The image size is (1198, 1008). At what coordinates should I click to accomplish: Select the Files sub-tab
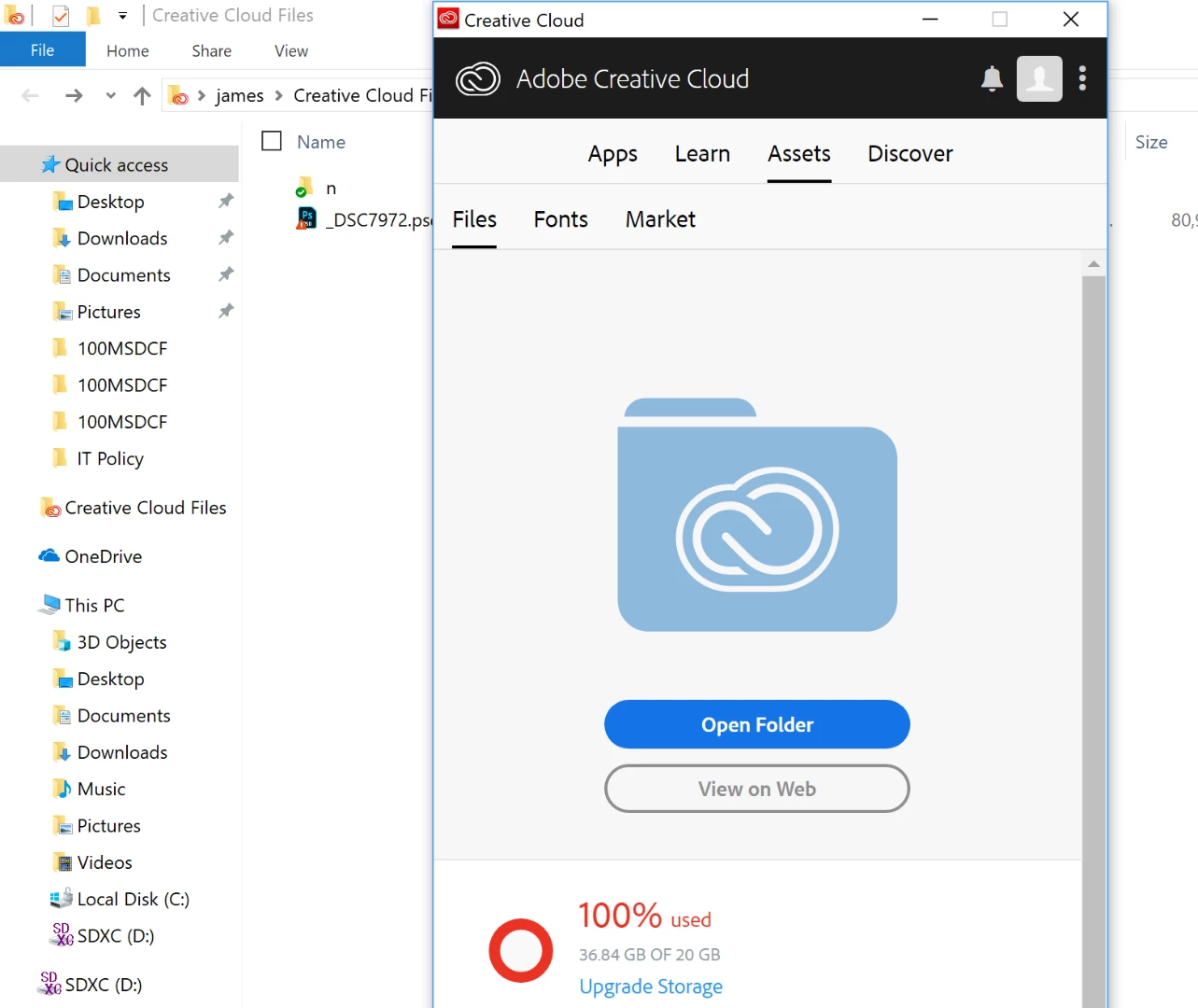tap(474, 219)
